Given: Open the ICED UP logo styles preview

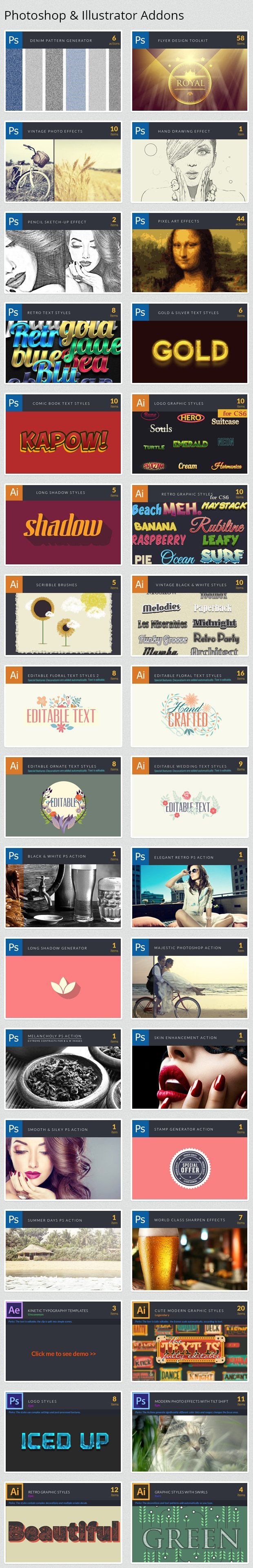Looking at the screenshot, I should (x=63, y=1441).
